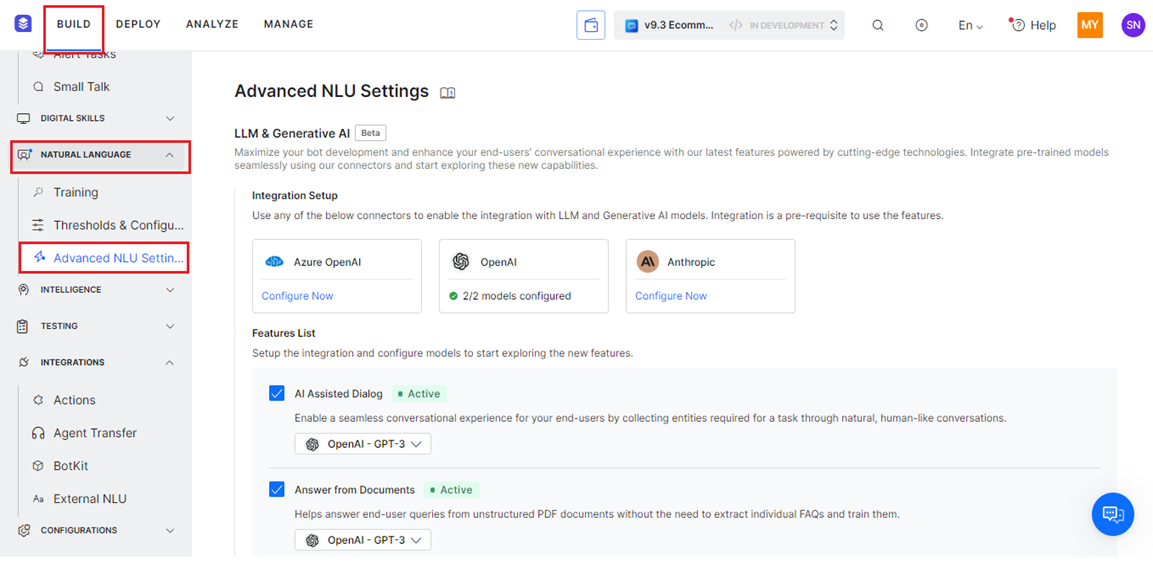Open the OpenAI - GPT-3 model dropdown under AI Assisted Dialog
This screenshot has width=1153, height=587.
(362, 443)
